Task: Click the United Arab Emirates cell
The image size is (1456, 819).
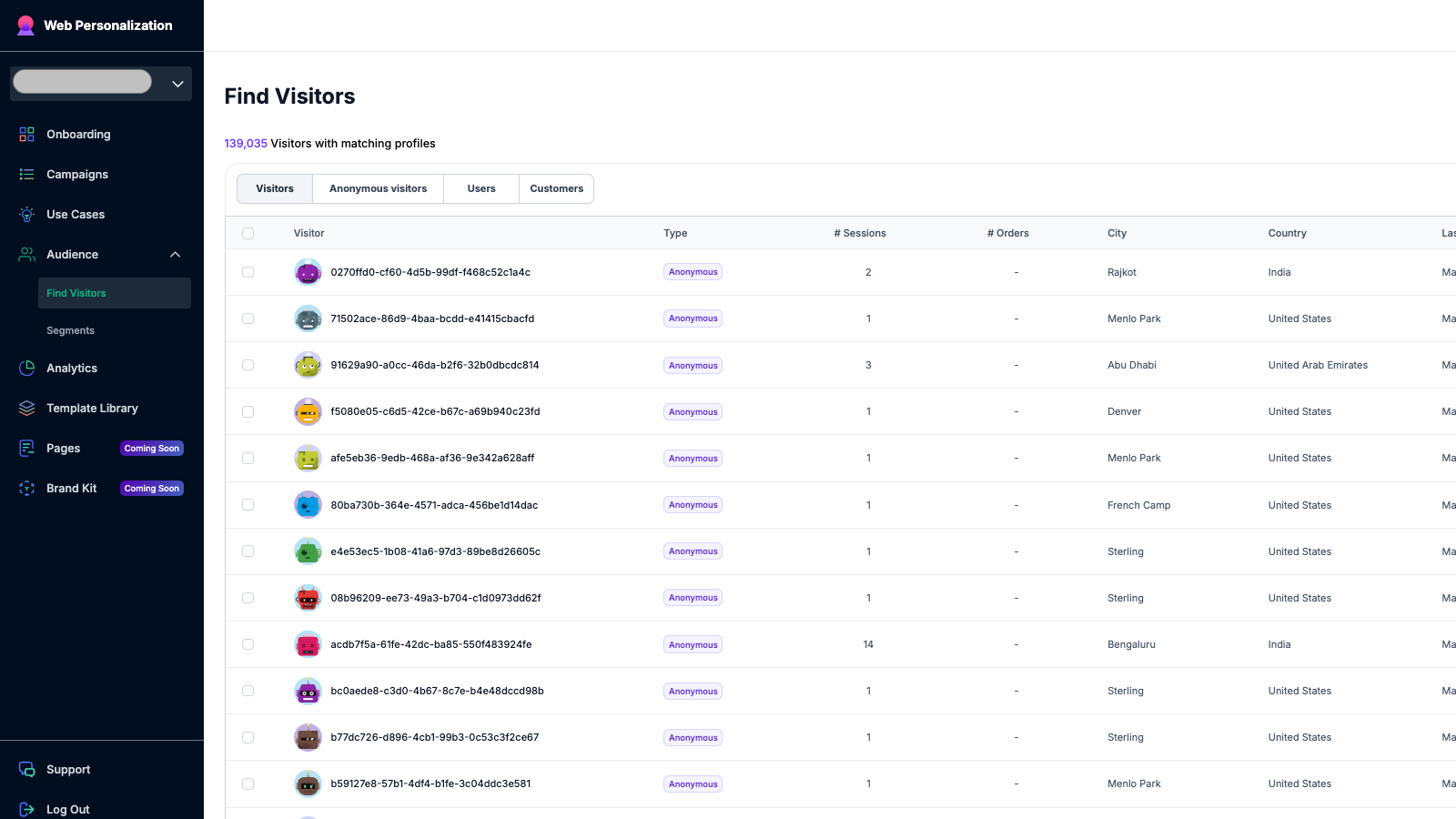Action: click(1318, 365)
